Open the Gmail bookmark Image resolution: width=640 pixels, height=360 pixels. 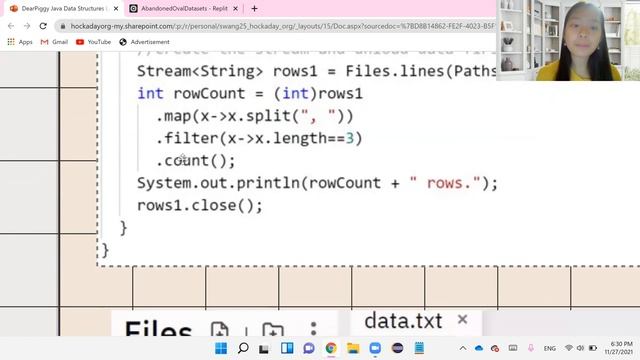tap(54, 42)
